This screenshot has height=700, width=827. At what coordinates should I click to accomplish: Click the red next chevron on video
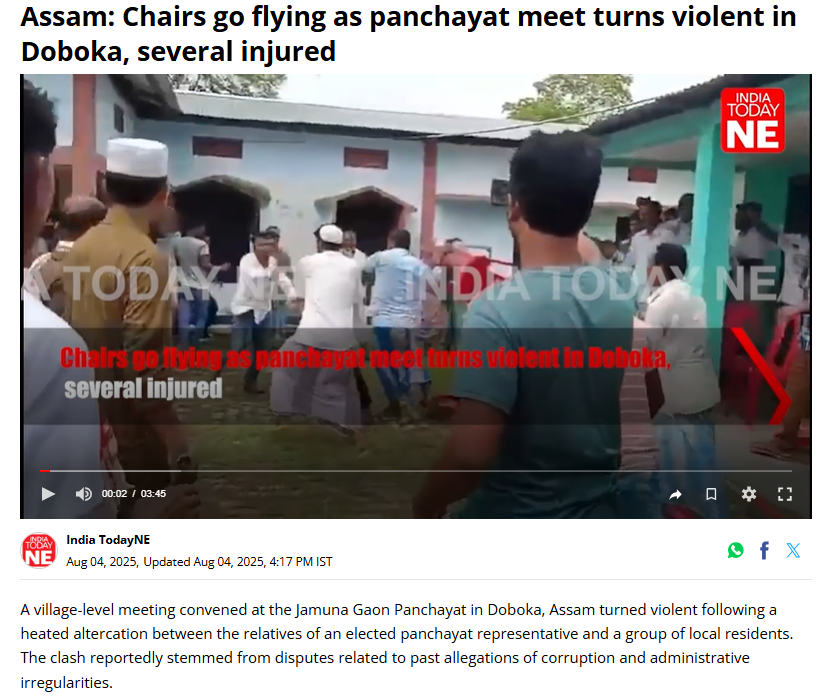coord(762,376)
